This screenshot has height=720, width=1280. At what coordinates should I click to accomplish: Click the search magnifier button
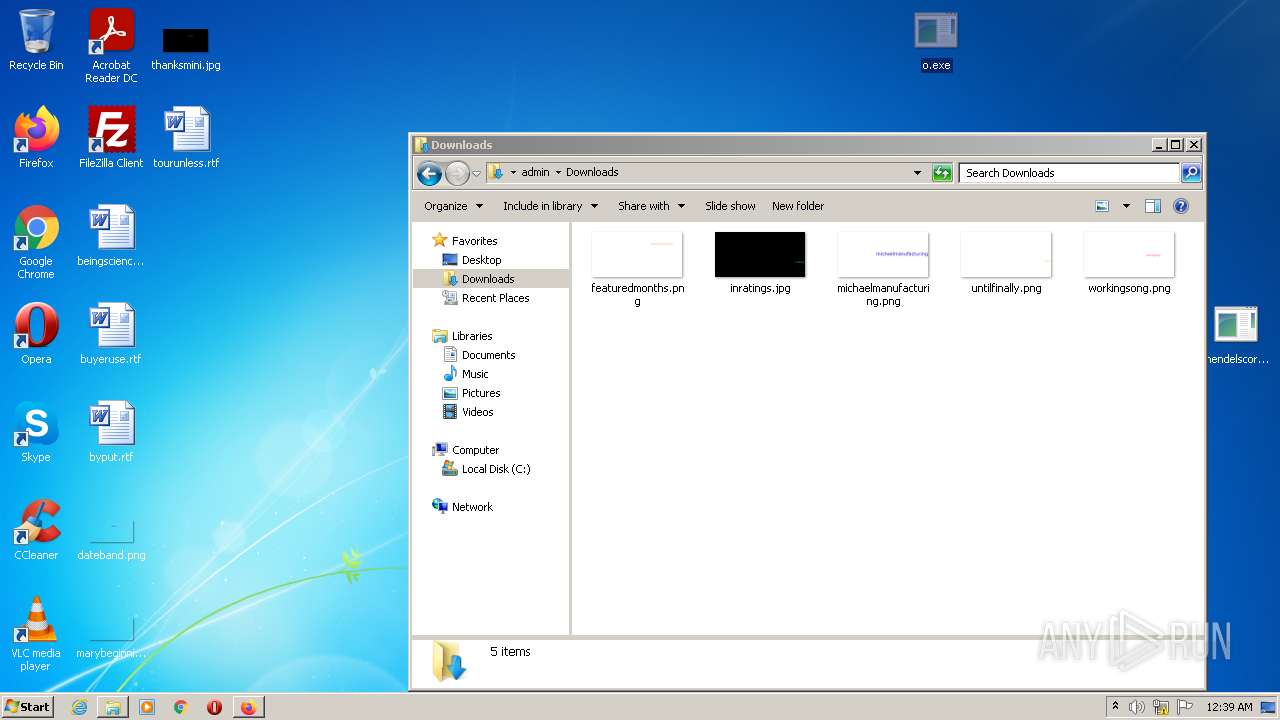click(1190, 173)
